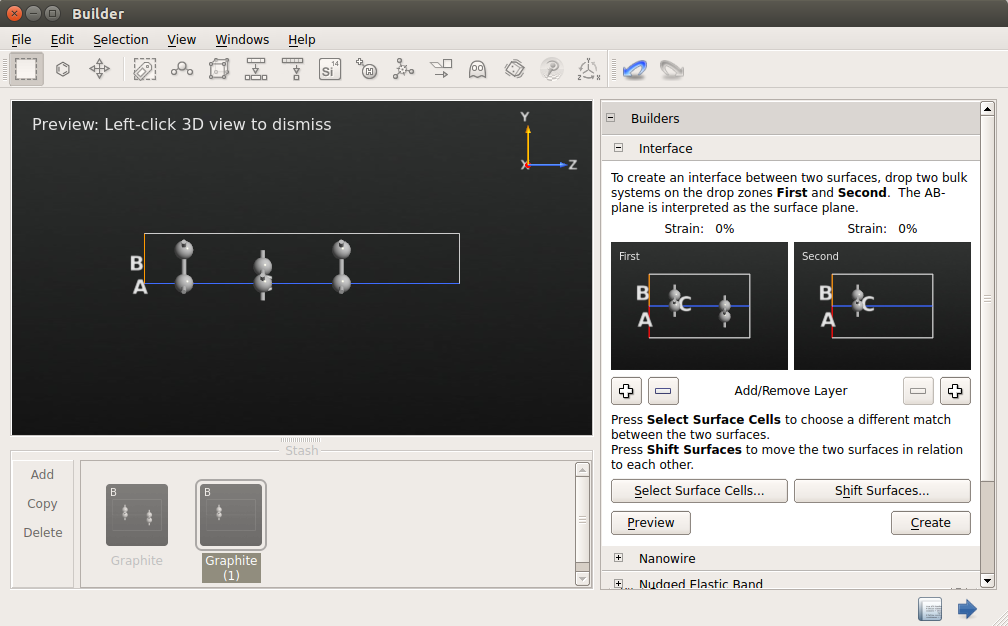
Task: Click the Builders panel scroll up arrow
Action: point(987,109)
